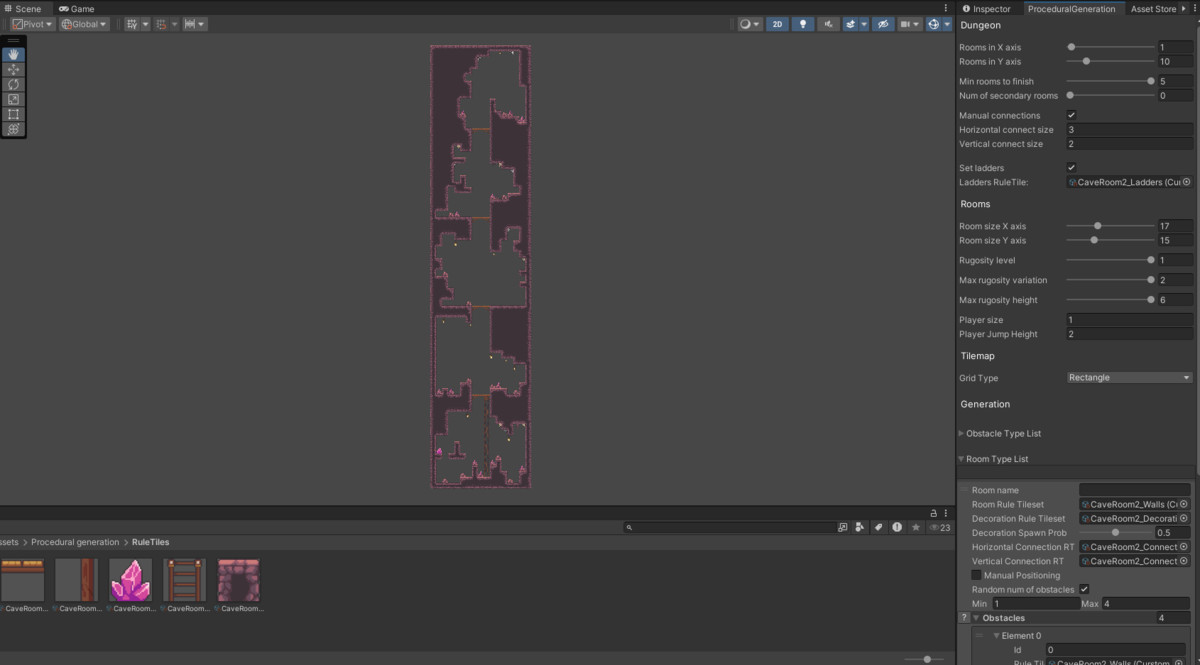The image size is (1200, 665).
Task: Pick object for Horizontal Connection RT
Action: [x=1184, y=547]
